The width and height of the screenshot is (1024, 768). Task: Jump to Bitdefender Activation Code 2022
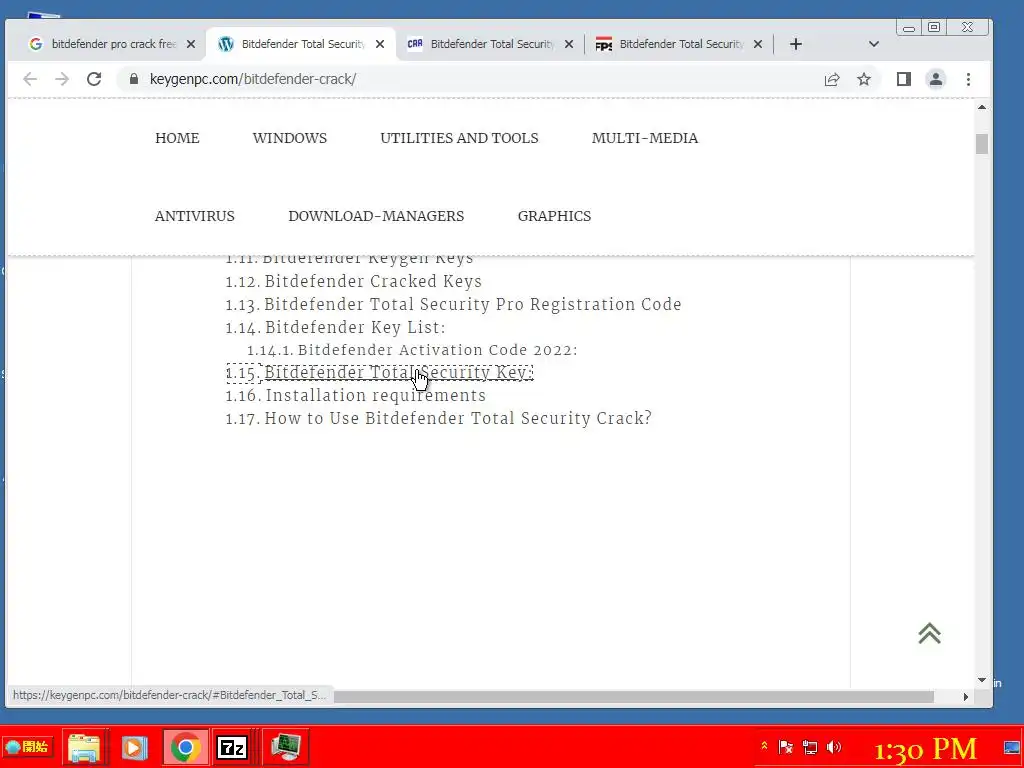click(438, 350)
